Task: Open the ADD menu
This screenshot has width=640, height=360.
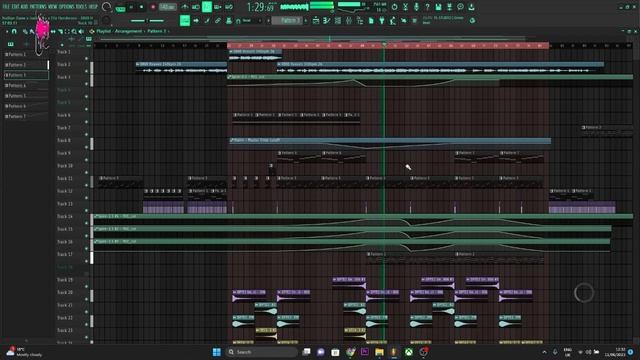Action: pos(24,7)
